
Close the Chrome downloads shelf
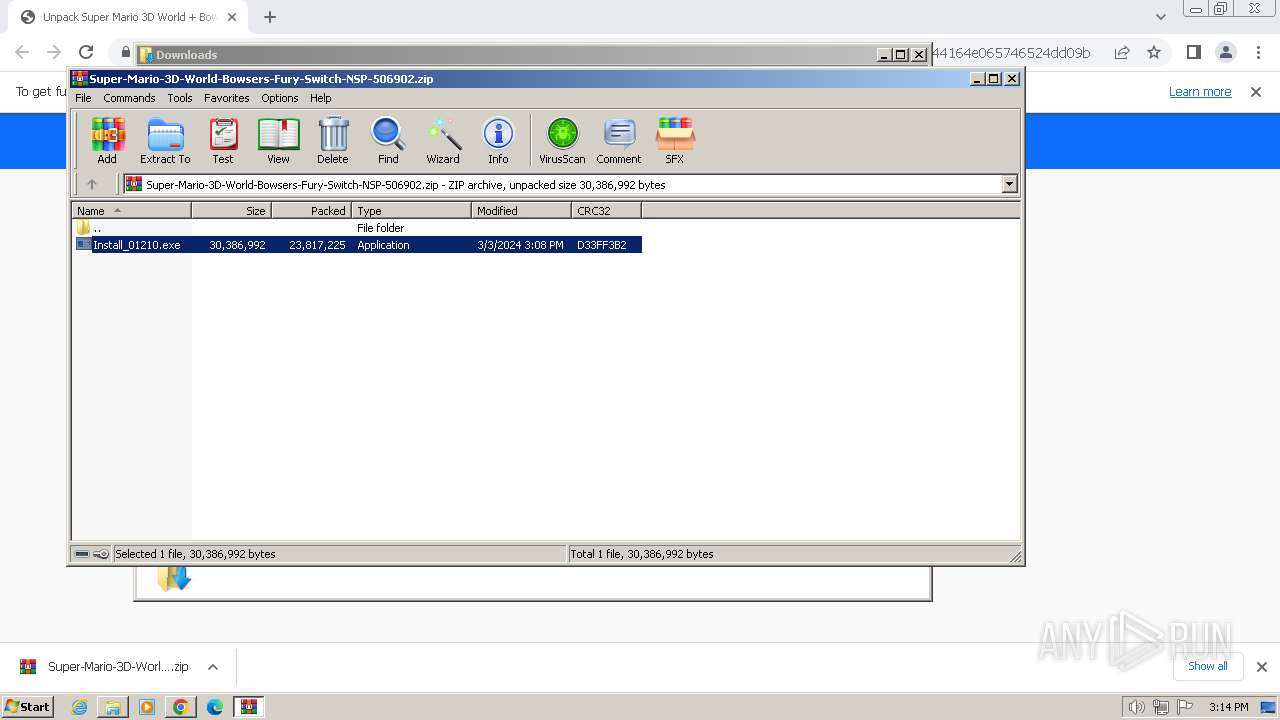pyautogui.click(x=1261, y=667)
